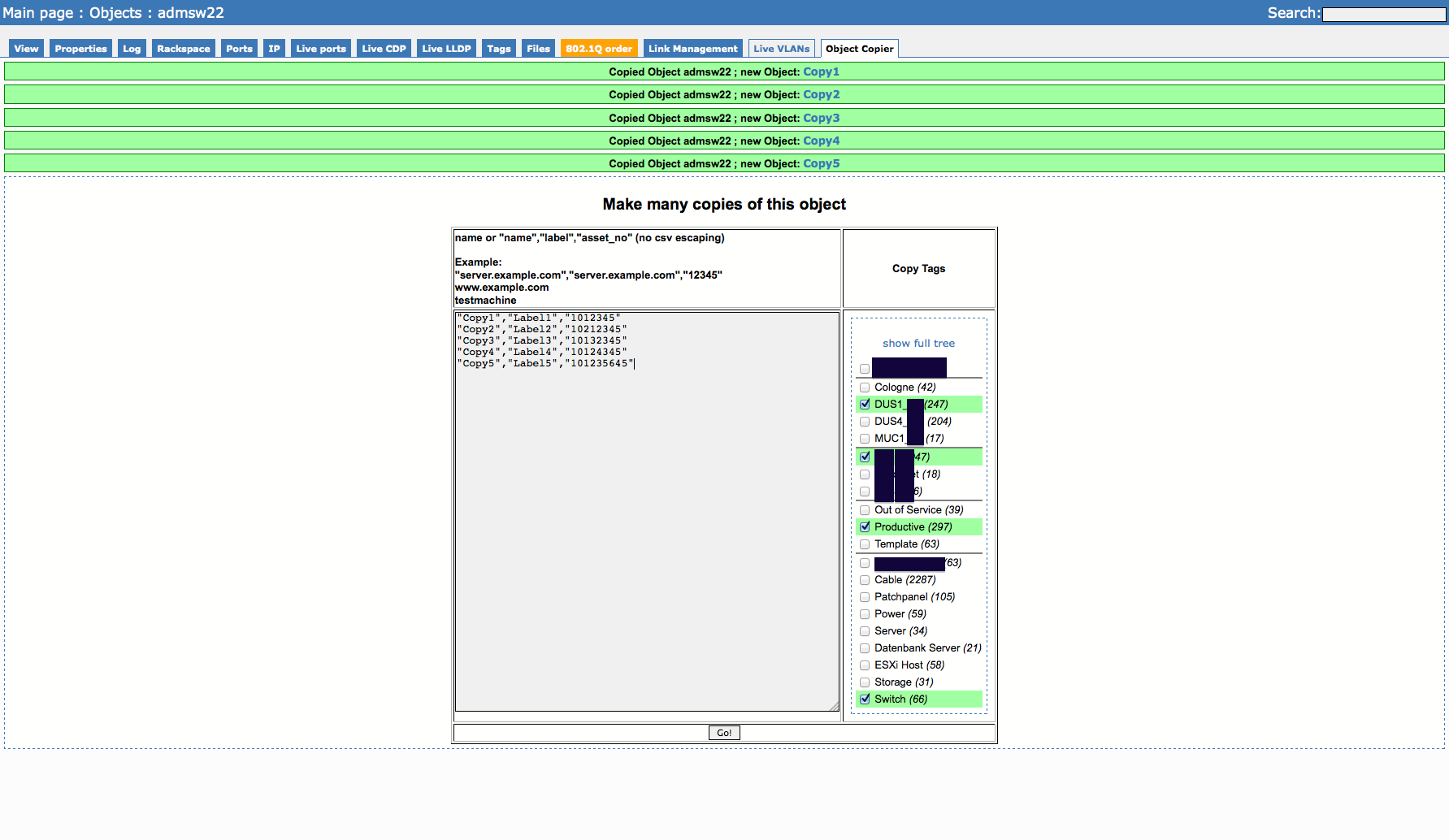Tick the Template tag checkbox
This screenshot has height=840, width=1449.
pyautogui.click(x=865, y=544)
